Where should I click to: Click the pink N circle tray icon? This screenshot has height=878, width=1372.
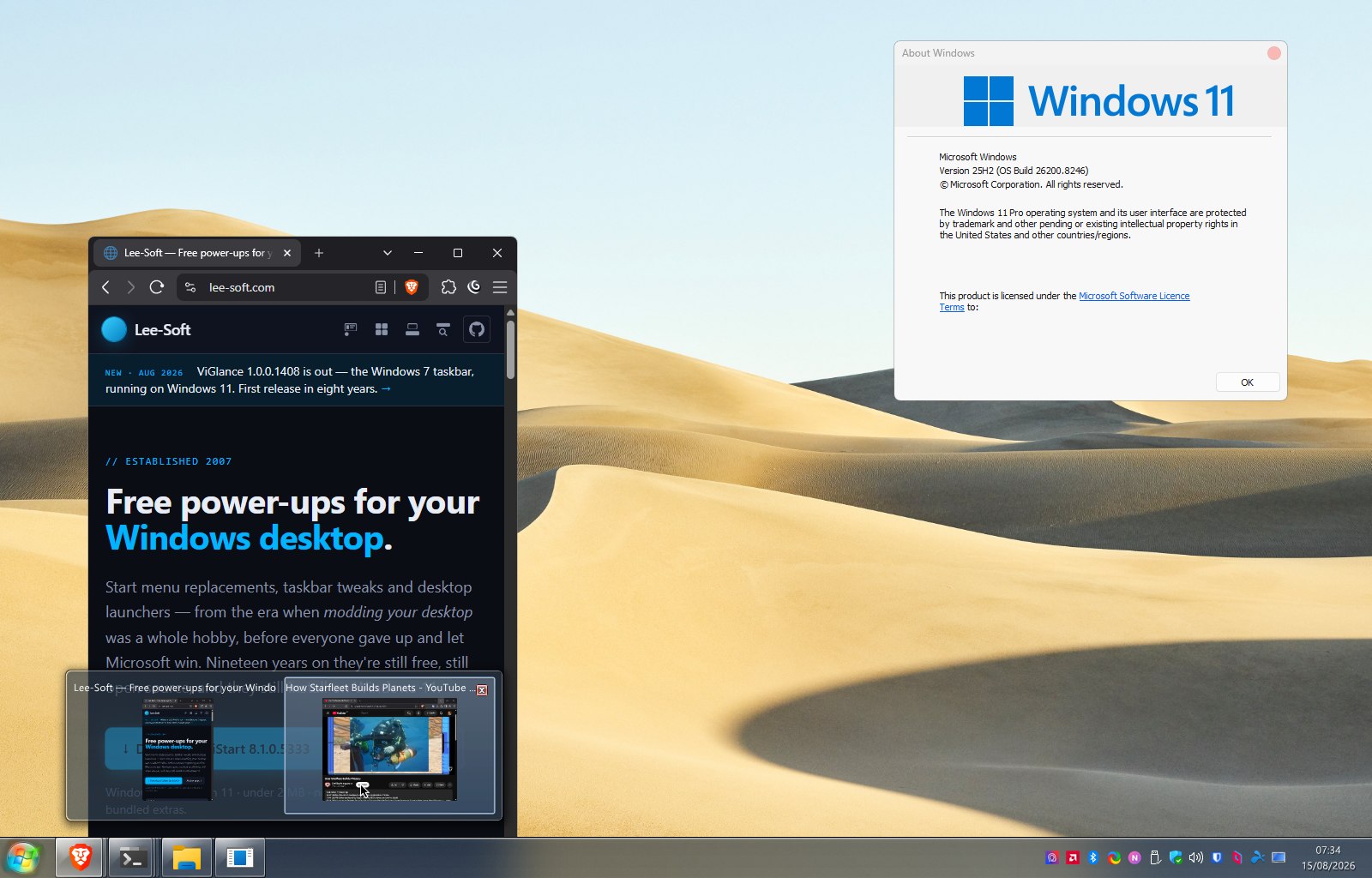click(x=1134, y=857)
